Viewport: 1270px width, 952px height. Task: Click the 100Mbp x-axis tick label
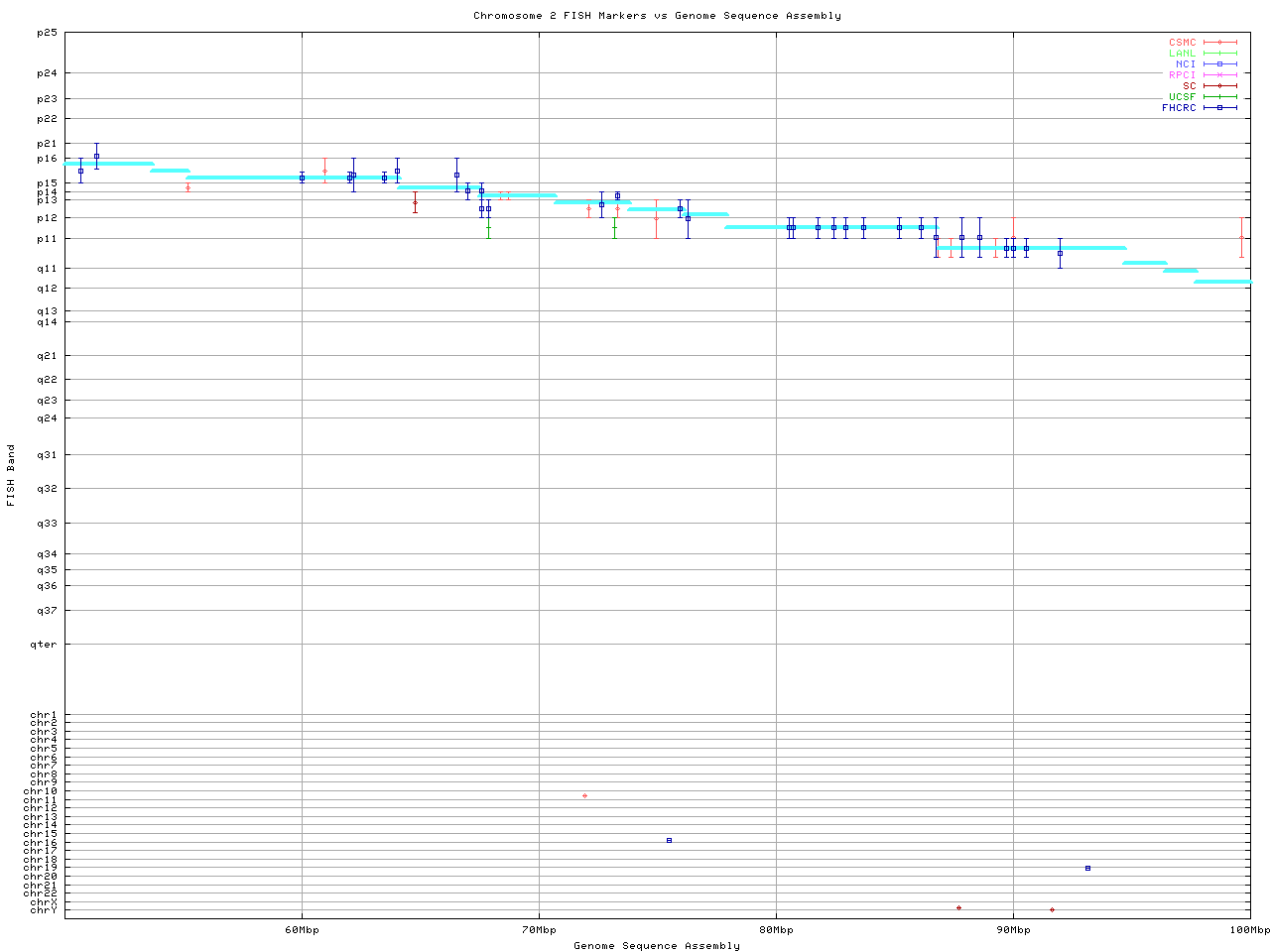(x=1249, y=930)
